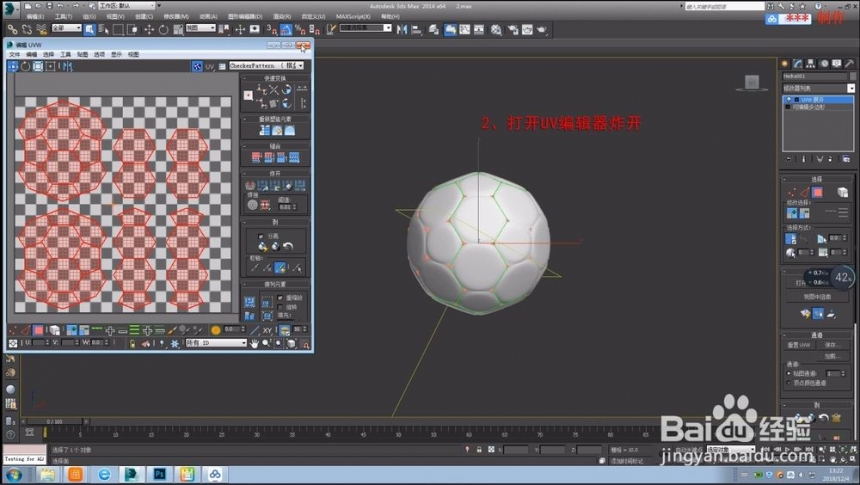The image size is (860, 485).
Task: Open the 选择 menu in Edit UVW window
Action: click(x=49, y=54)
